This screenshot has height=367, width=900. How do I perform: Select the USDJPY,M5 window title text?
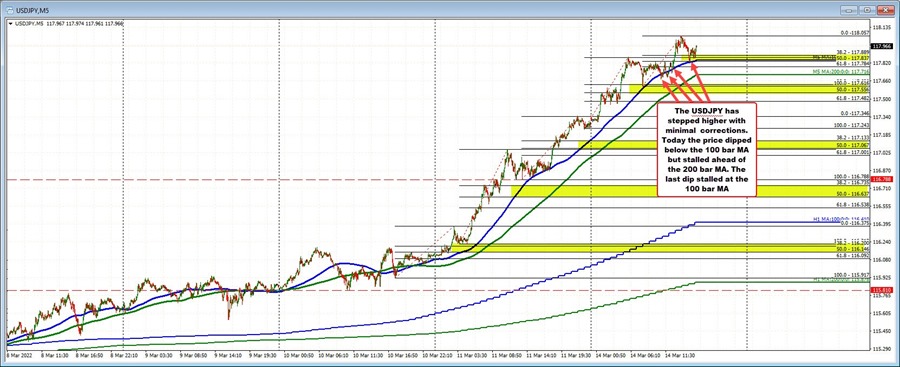point(33,10)
